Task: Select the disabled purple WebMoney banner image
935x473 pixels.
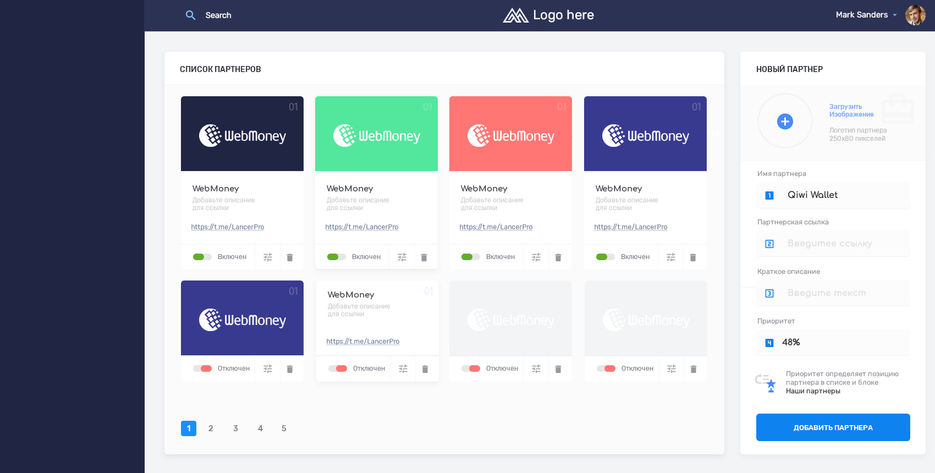Action: tap(242, 318)
